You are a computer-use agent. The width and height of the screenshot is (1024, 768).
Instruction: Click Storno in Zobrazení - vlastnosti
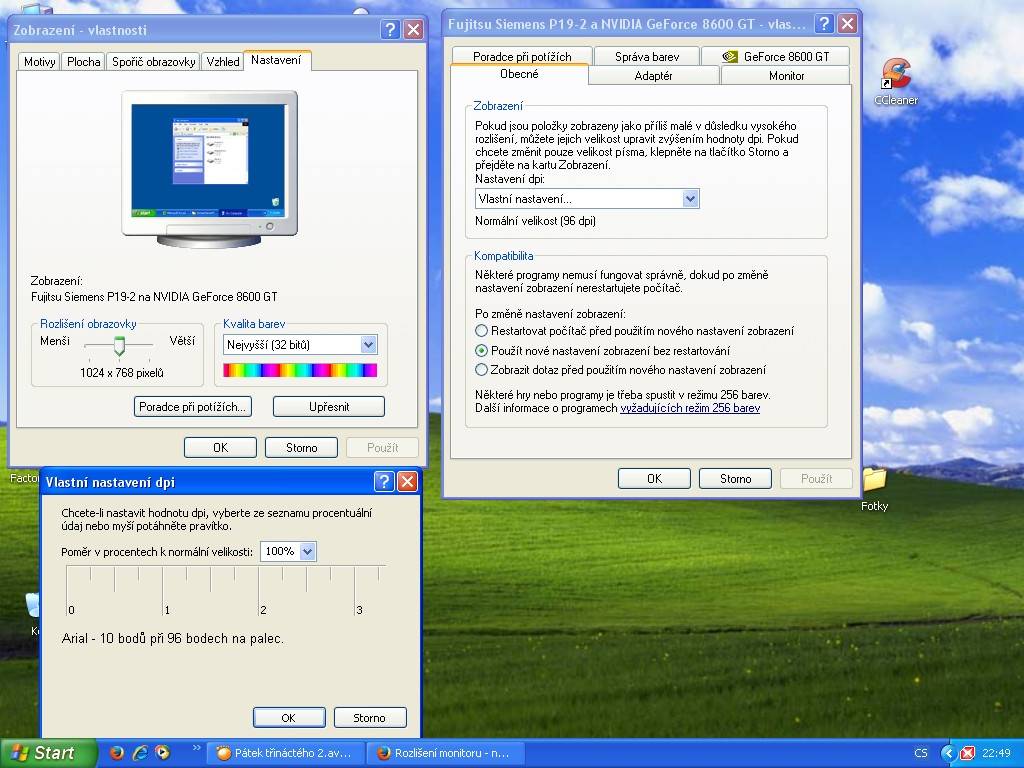click(x=301, y=447)
